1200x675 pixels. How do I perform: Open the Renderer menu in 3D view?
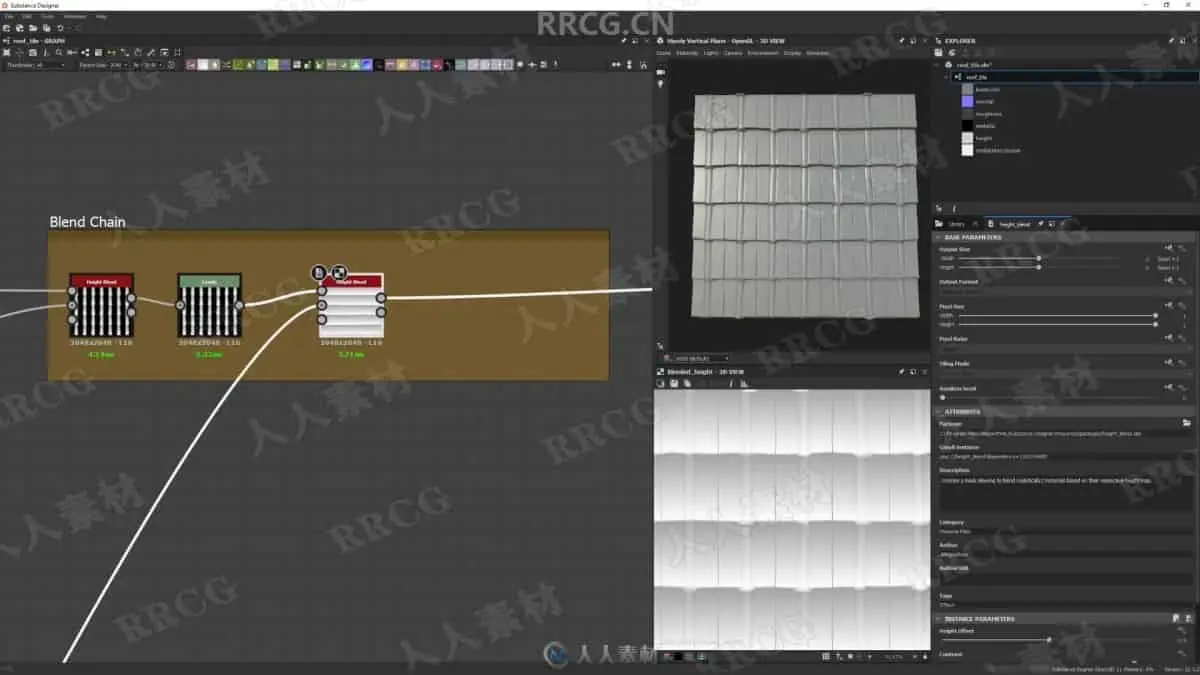click(x=818, y=53)
